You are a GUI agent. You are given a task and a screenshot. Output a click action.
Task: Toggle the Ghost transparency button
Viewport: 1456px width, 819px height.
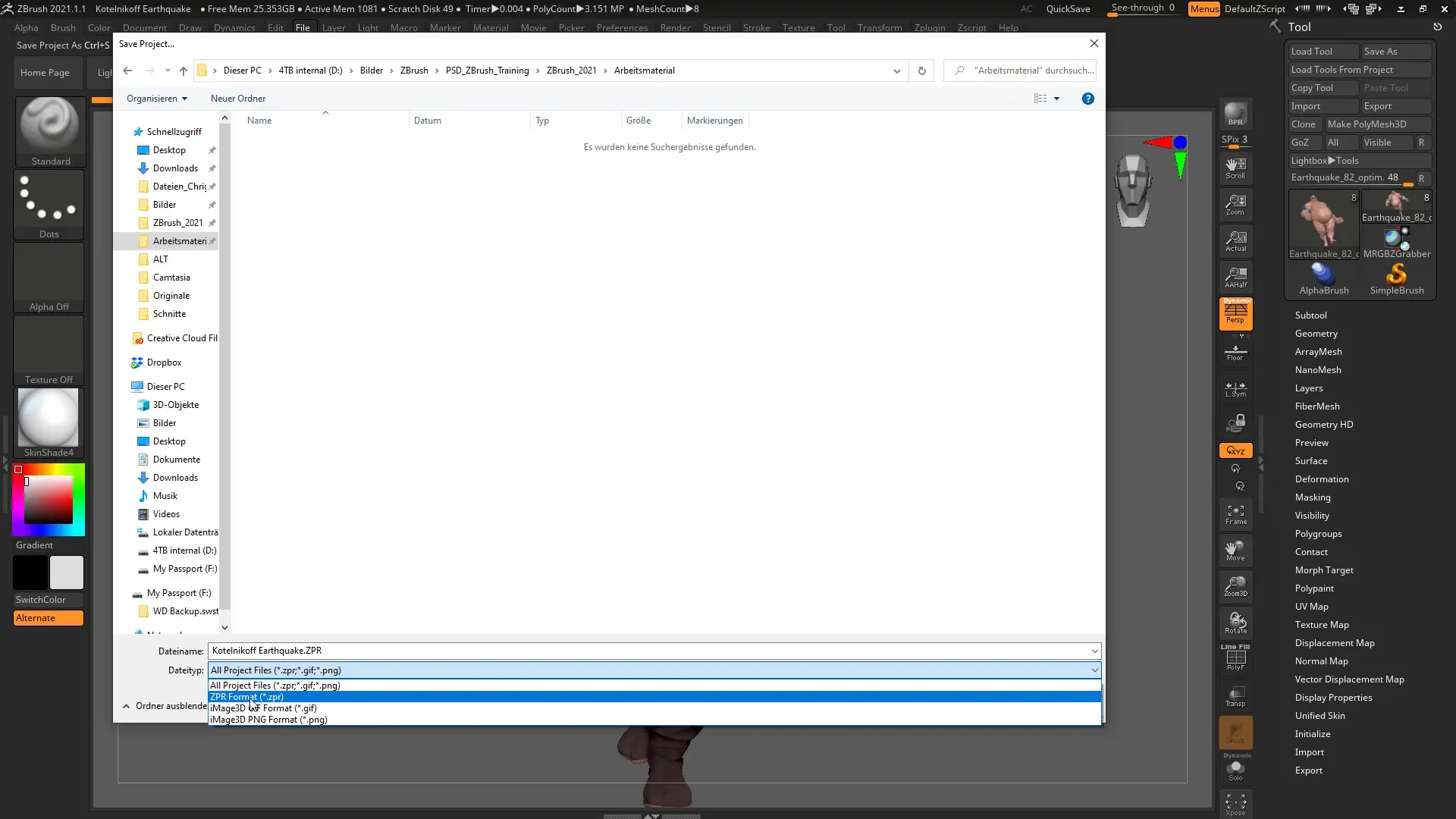click(x=1235, y=733)
